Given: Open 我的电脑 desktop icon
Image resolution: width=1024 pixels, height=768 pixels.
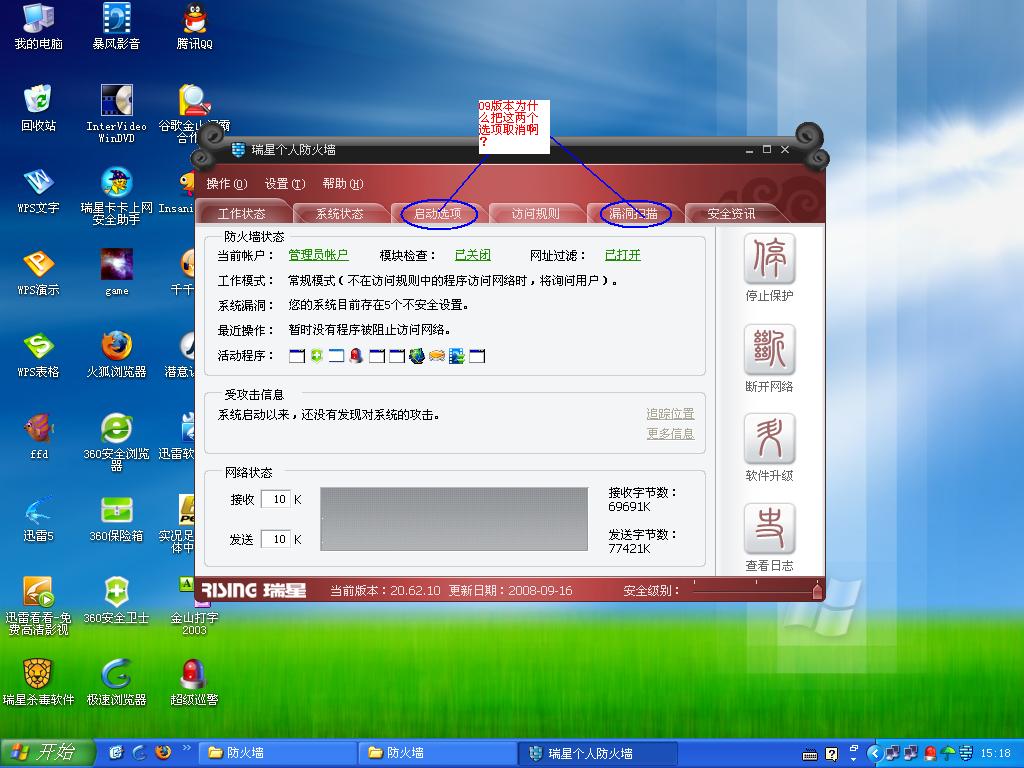Looking at the screenshot, I should click(39, 27).
